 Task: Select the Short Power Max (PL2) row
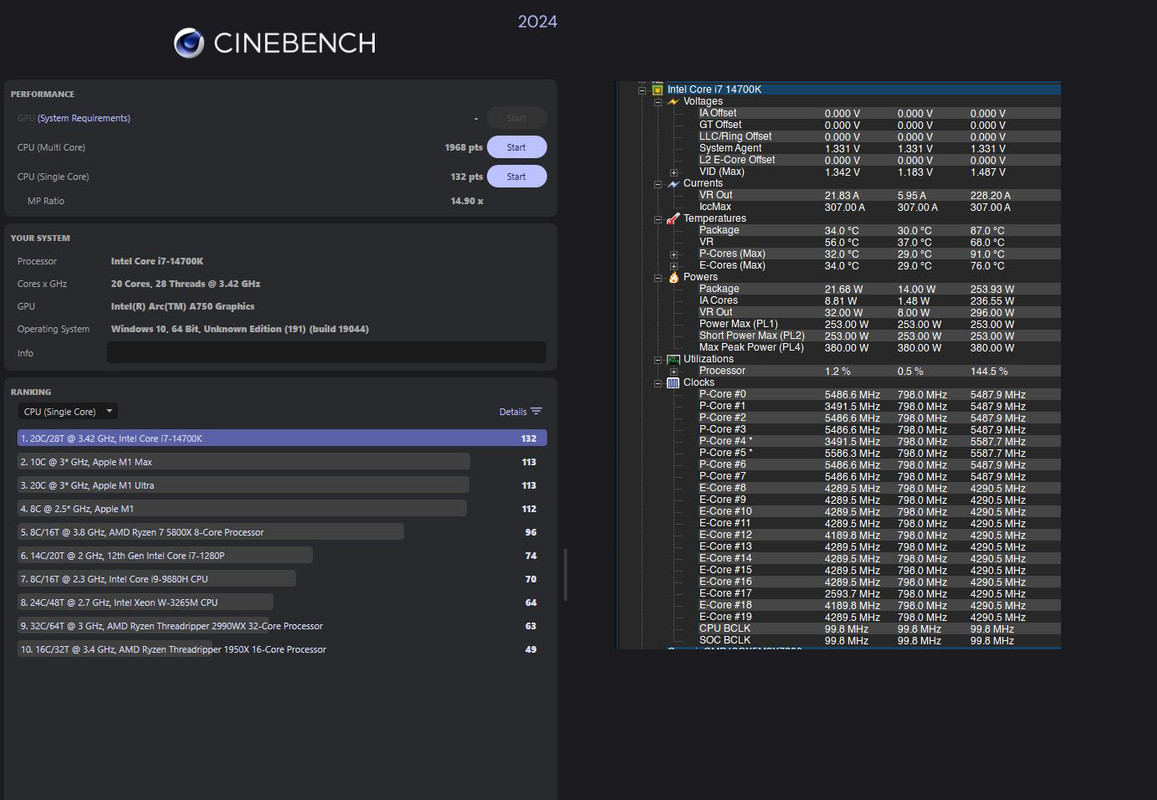click(878, 336)
